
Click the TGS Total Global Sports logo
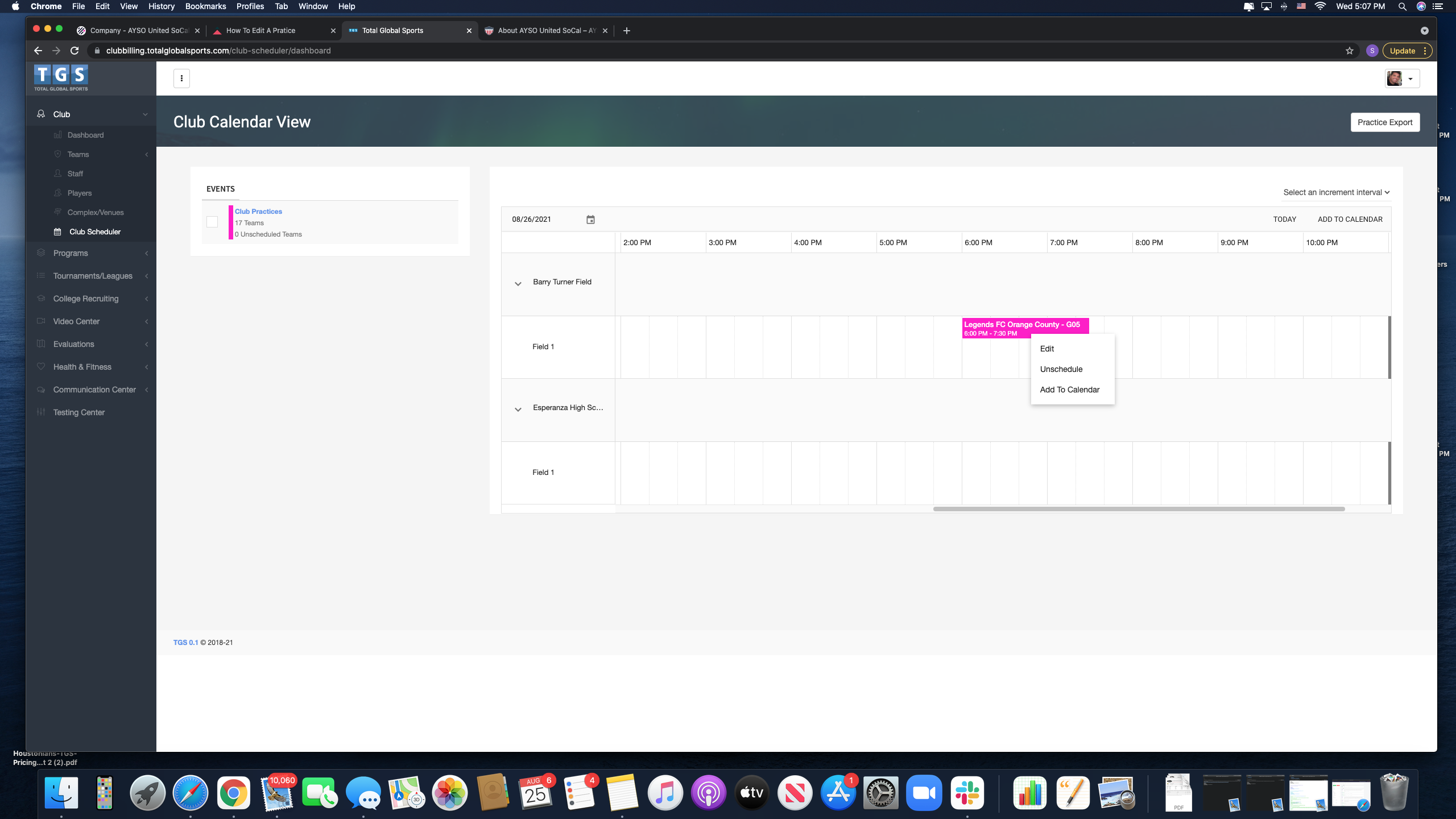coord(61,77)
